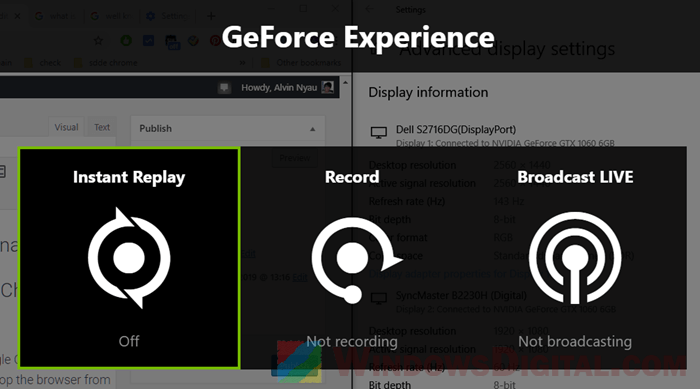Click the Broadcast LIVE antenna icon
Image resolution: width=700 pixels, height=389 pixels.
coord(575,258)
